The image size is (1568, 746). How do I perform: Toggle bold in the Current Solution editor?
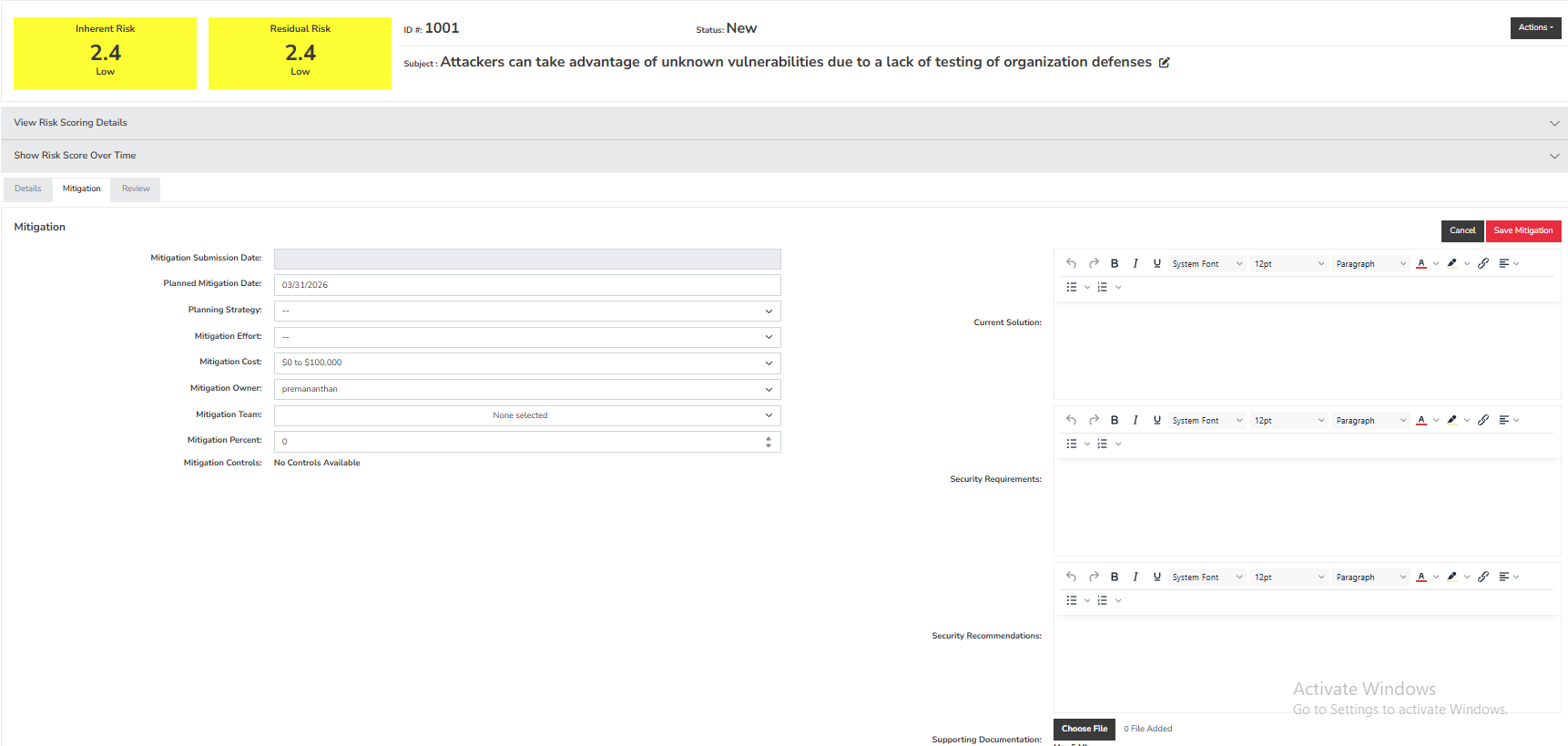[1115, 263]
